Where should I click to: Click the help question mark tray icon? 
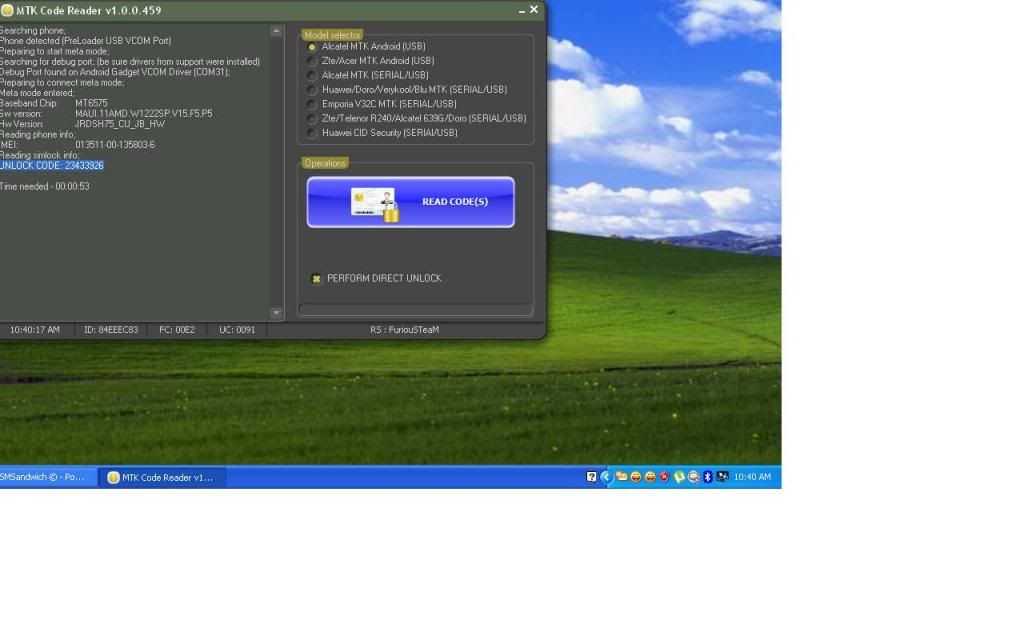coord(592,477)
